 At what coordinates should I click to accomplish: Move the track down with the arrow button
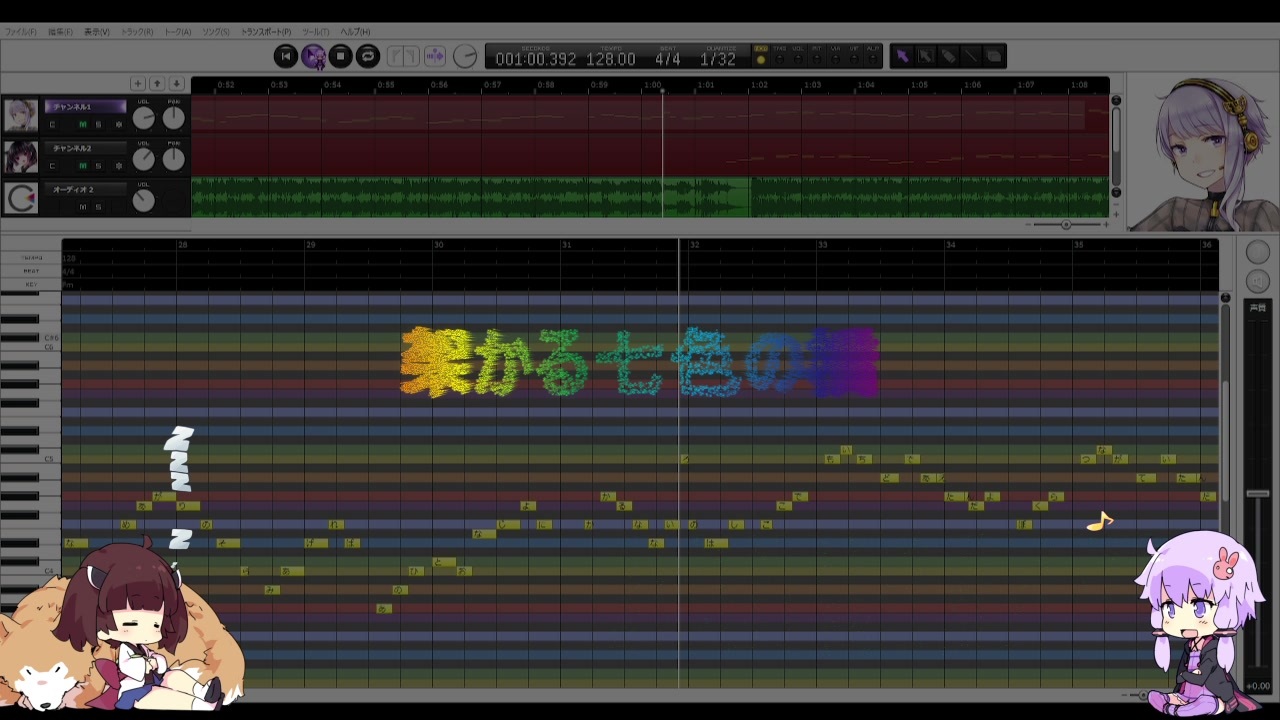click(176, 84)
